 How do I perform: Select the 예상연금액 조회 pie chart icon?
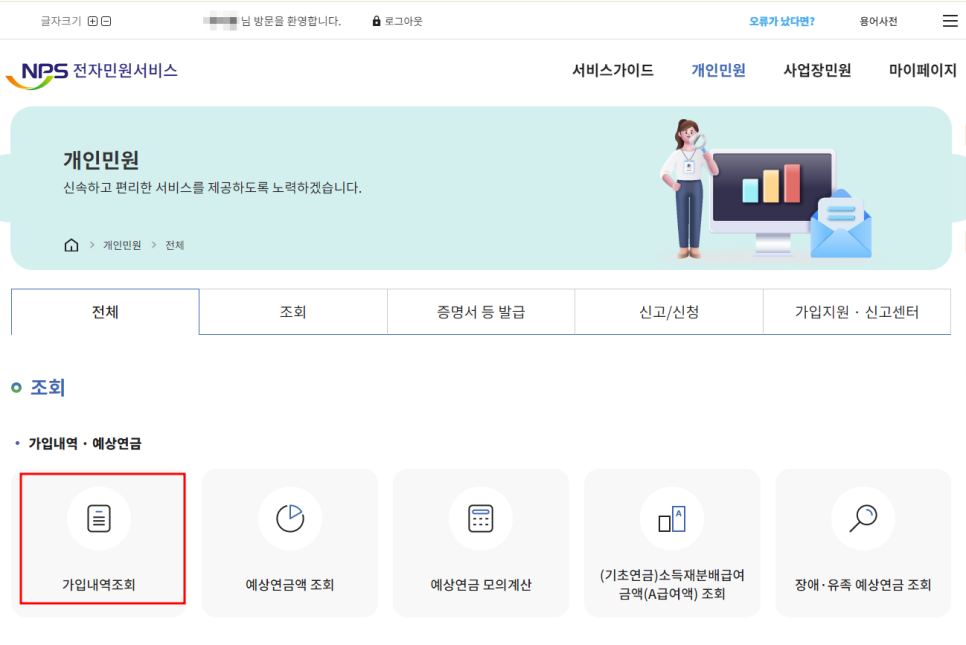tap(289, 518)
